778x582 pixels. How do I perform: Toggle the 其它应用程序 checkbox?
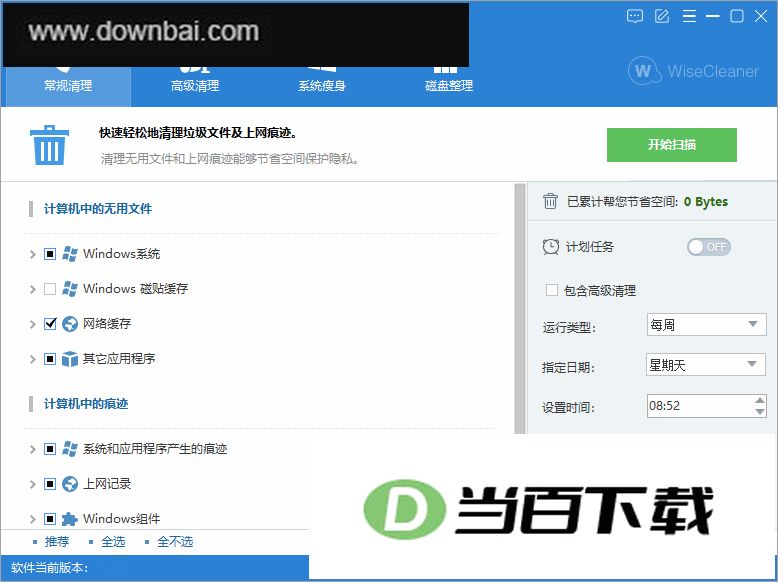tap(50, 359)
